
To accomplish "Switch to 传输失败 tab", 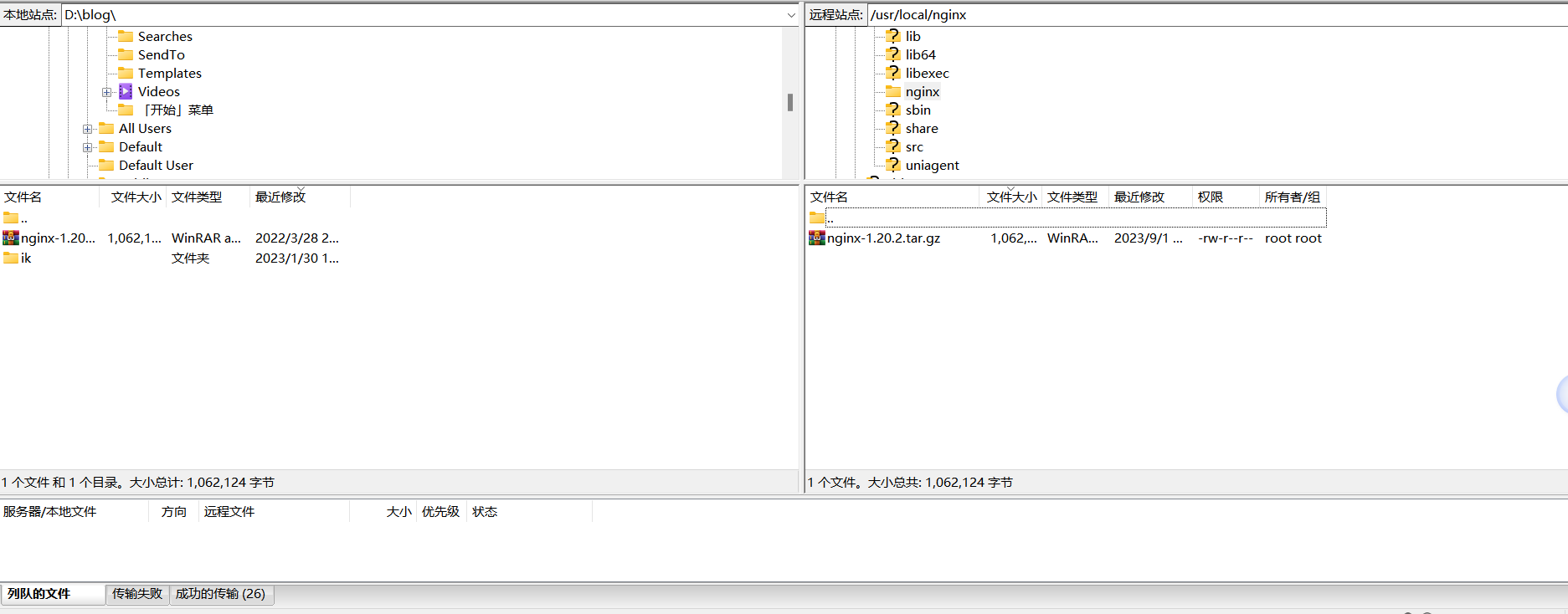I will coord(137,594).
